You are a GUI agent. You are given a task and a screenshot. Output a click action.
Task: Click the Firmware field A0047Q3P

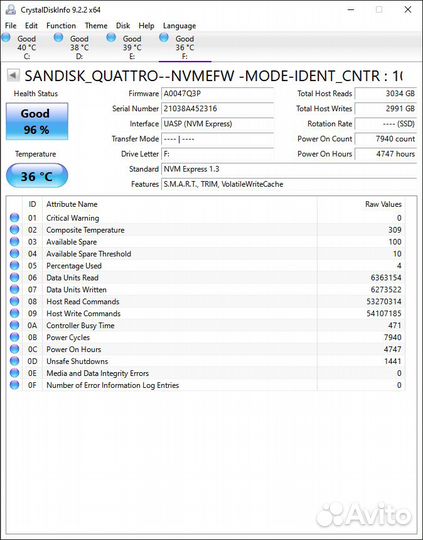(x=217, y=94)
